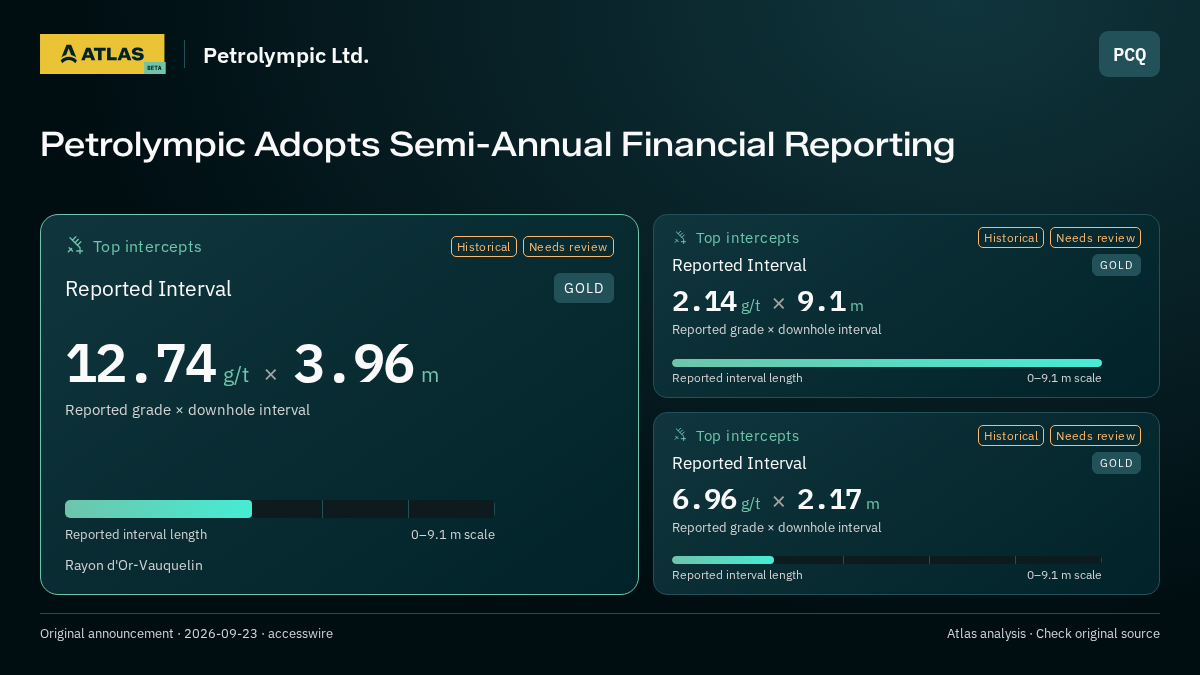Click the Historical tag in the 12.74 g/t card
Viewport: 1200px width, 675px height.
coord(484,246)
